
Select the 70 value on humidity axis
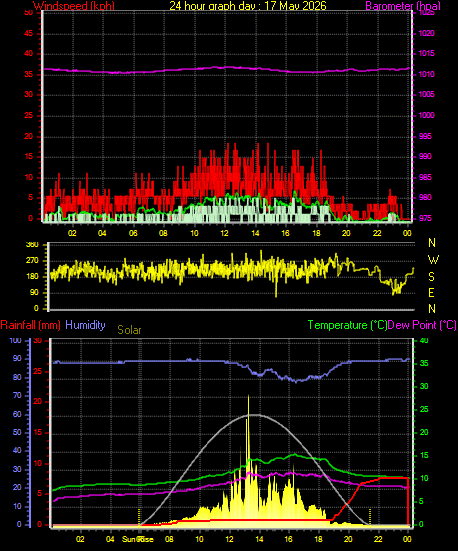(17, 396)
